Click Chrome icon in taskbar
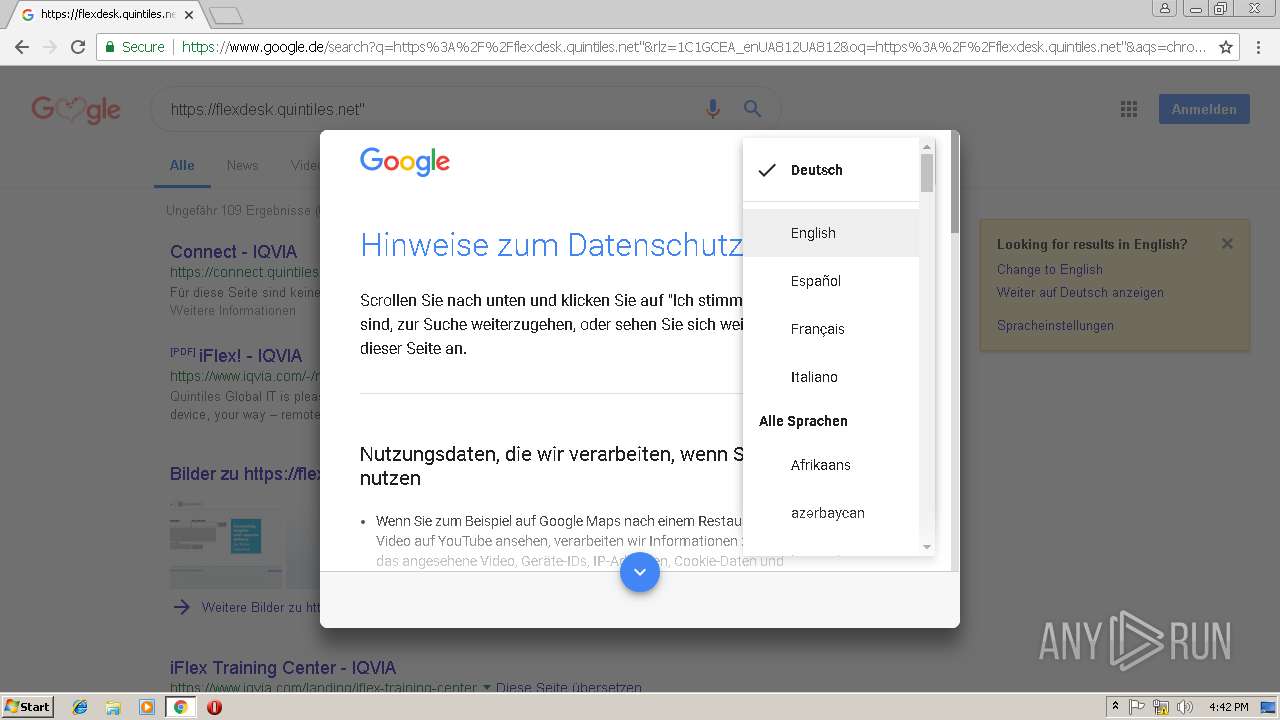The width and height of the screenshot is (1280, 720). point(181,707)
